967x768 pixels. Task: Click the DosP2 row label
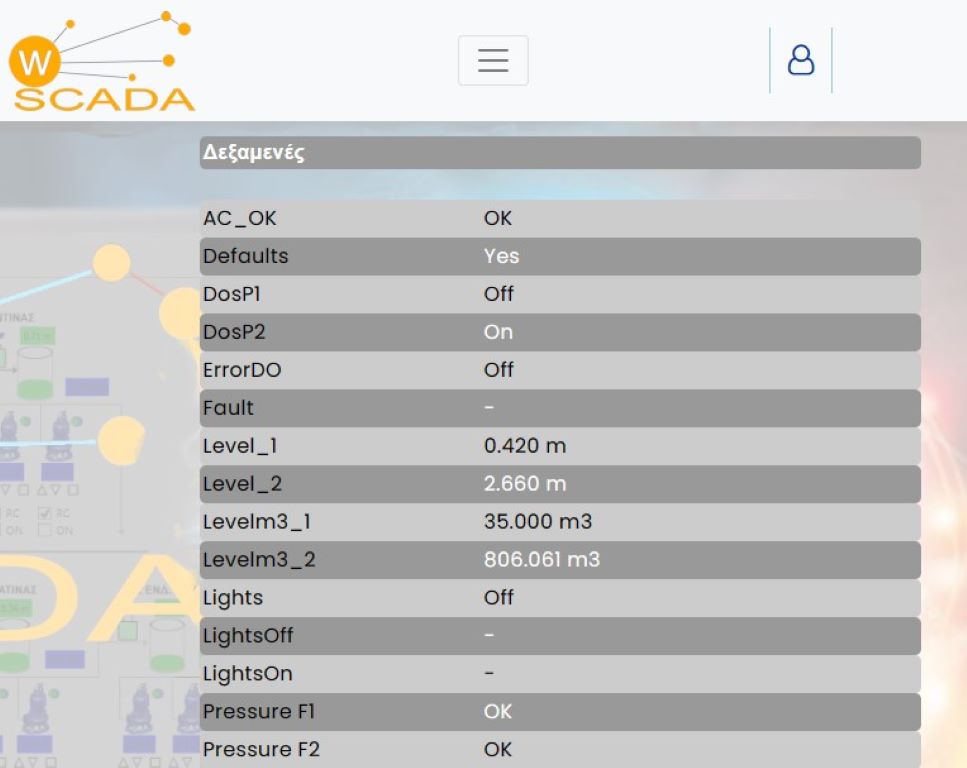[x=234, y=332]
